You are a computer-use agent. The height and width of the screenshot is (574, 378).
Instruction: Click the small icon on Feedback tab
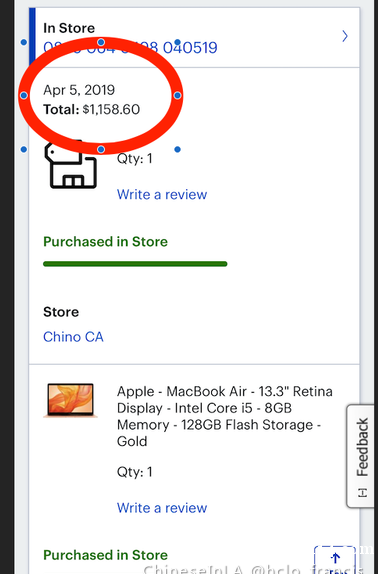[362, 492]
